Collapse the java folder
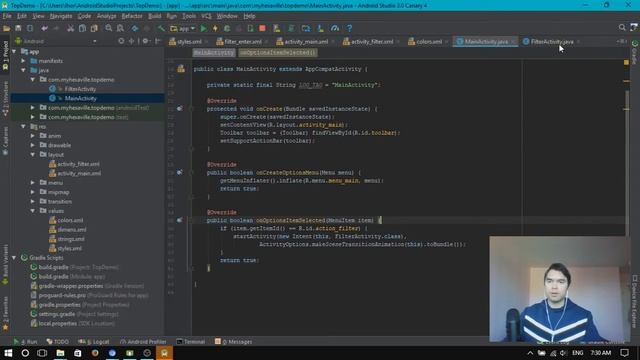Image resolution: width=640 pixels, height=360 pixels. 24,70
